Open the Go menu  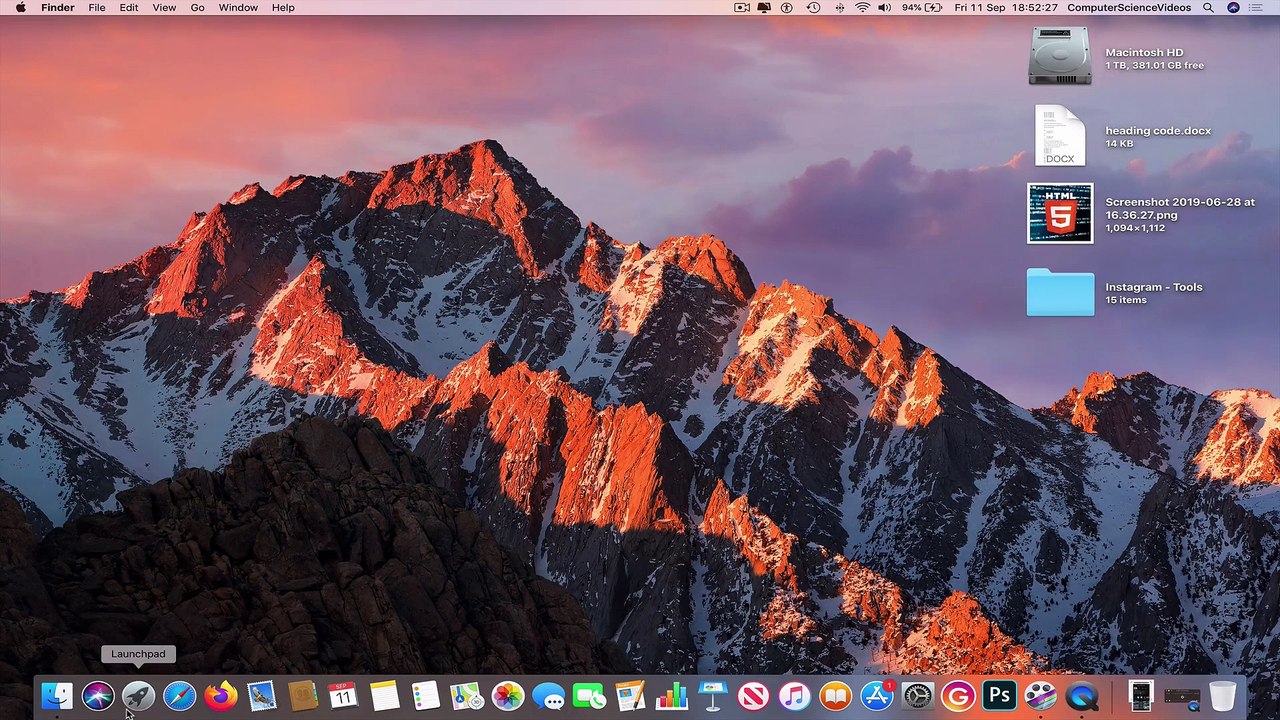pyautogui.click(x=198, y=8)
